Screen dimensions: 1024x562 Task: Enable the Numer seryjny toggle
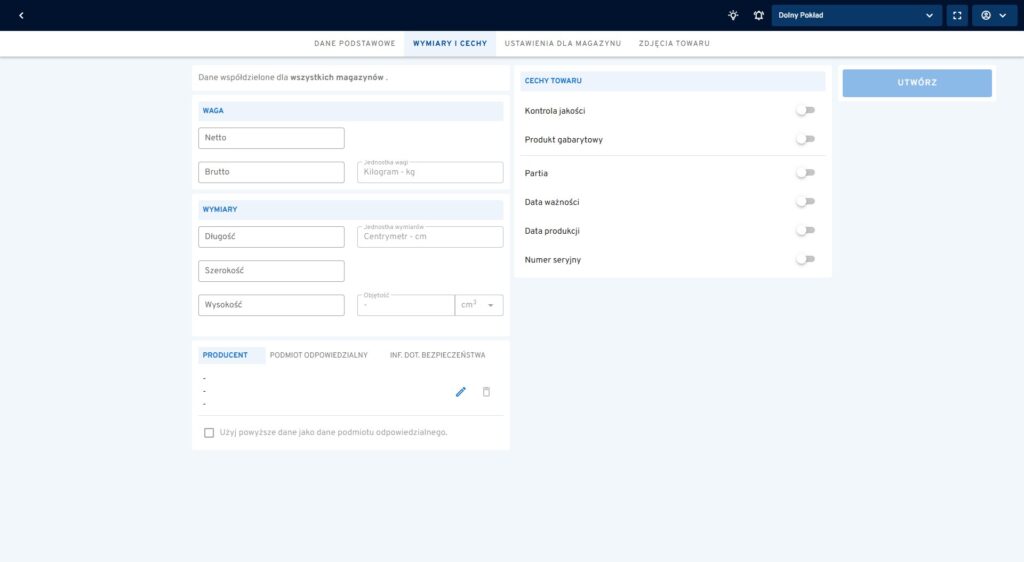[805, 259]
